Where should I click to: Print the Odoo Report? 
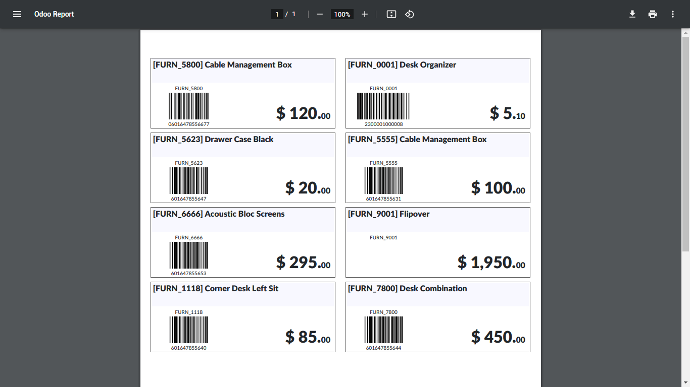pos(653,15)
